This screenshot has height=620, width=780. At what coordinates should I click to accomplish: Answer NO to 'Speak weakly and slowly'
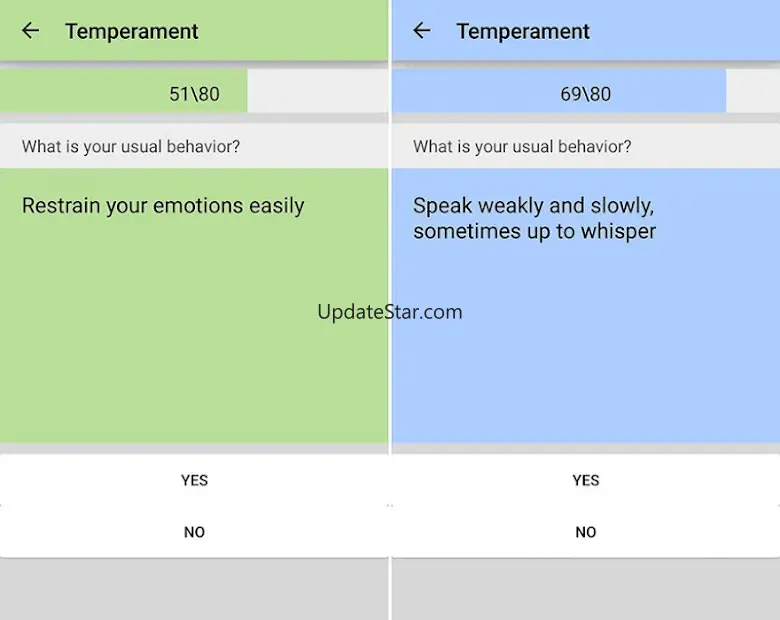pos(585,532)
